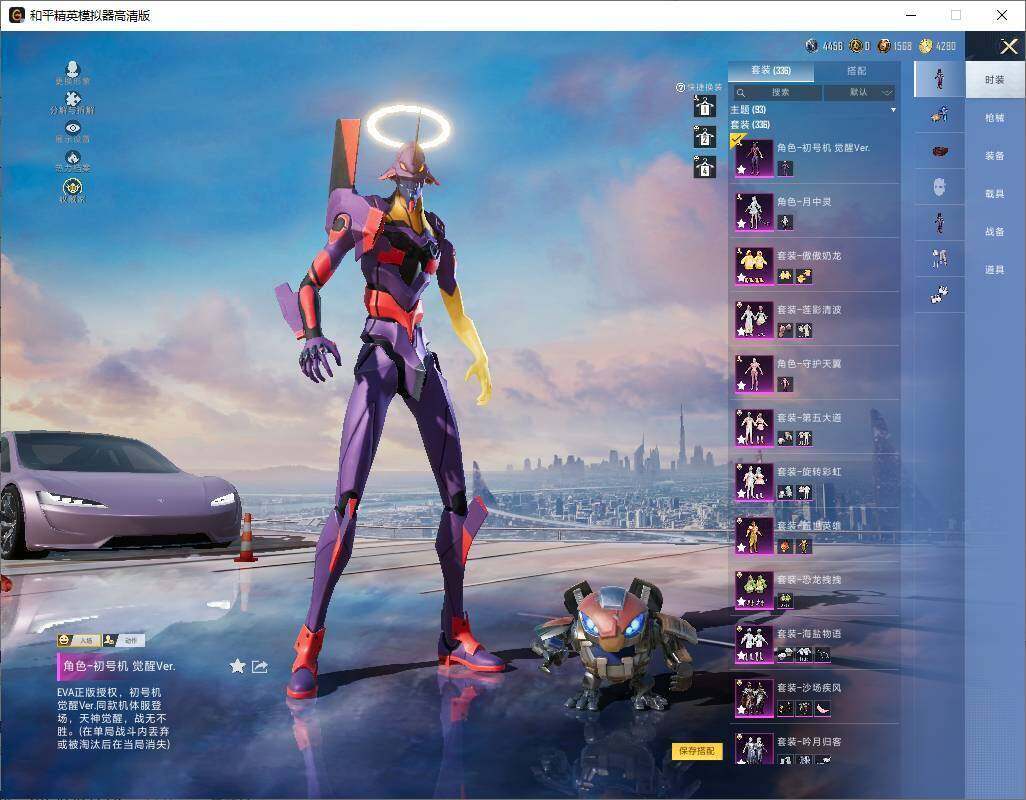The height and width of the screenshot is (800, 1026).
Task: Choose the pants subcategory icon
Action: tap(940, 259)
